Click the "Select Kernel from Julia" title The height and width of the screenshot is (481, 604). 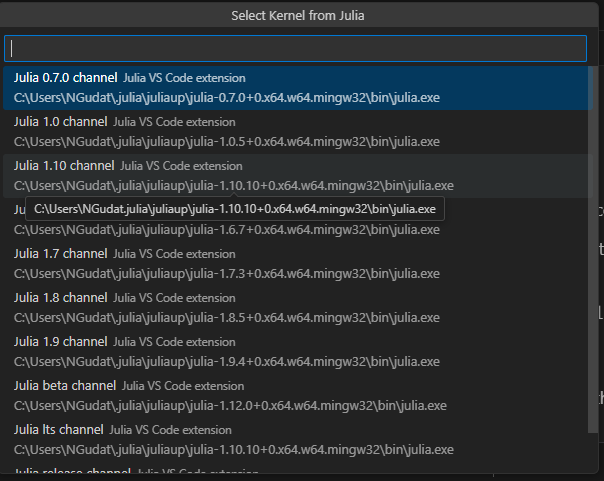point(298,16)
